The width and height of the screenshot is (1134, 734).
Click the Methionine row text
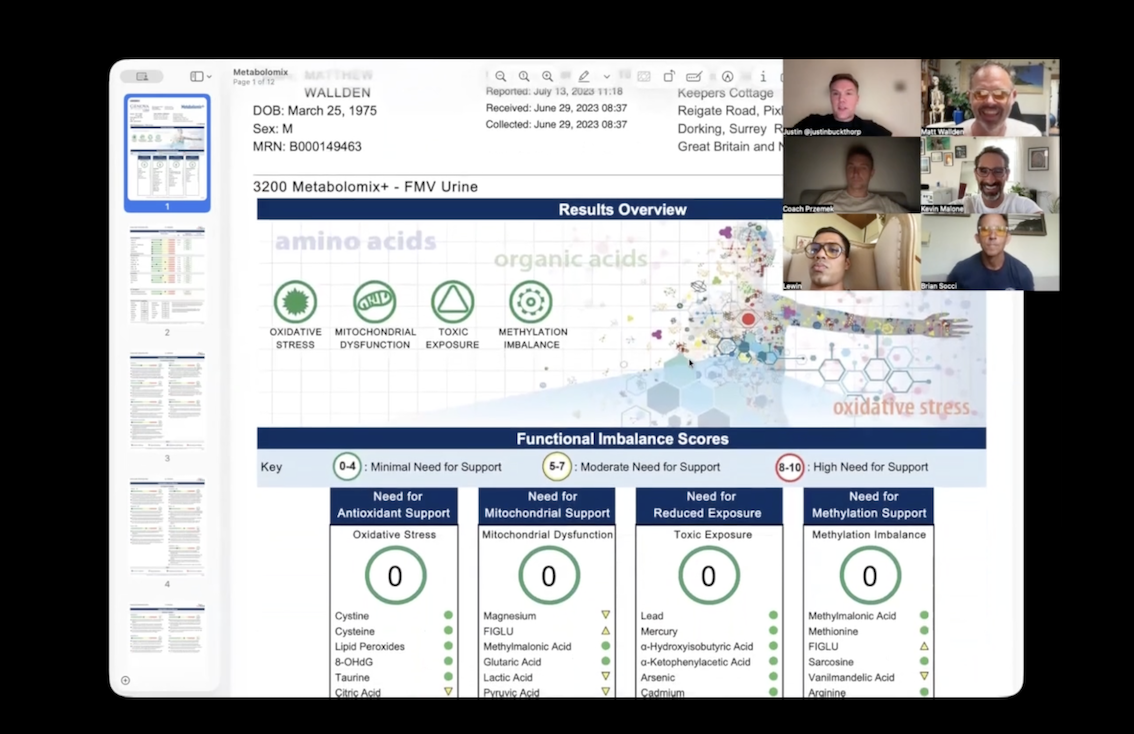pos(832,631)
